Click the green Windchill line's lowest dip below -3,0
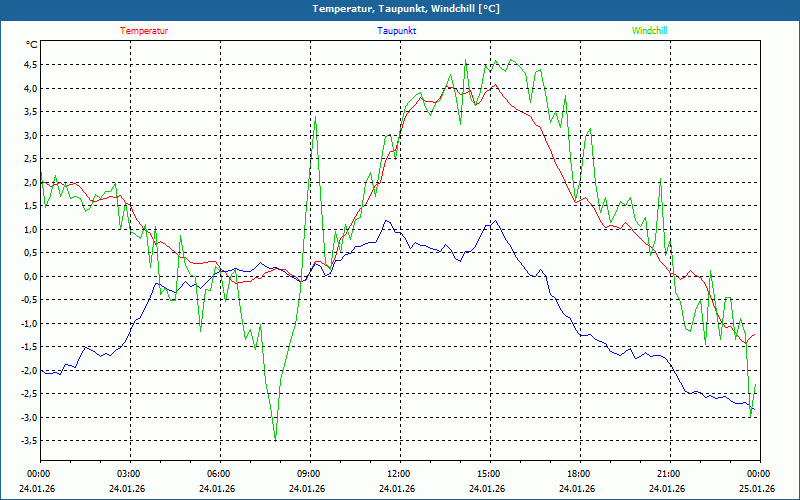This screenshot has width=800, height=500. tap(275, 438)
